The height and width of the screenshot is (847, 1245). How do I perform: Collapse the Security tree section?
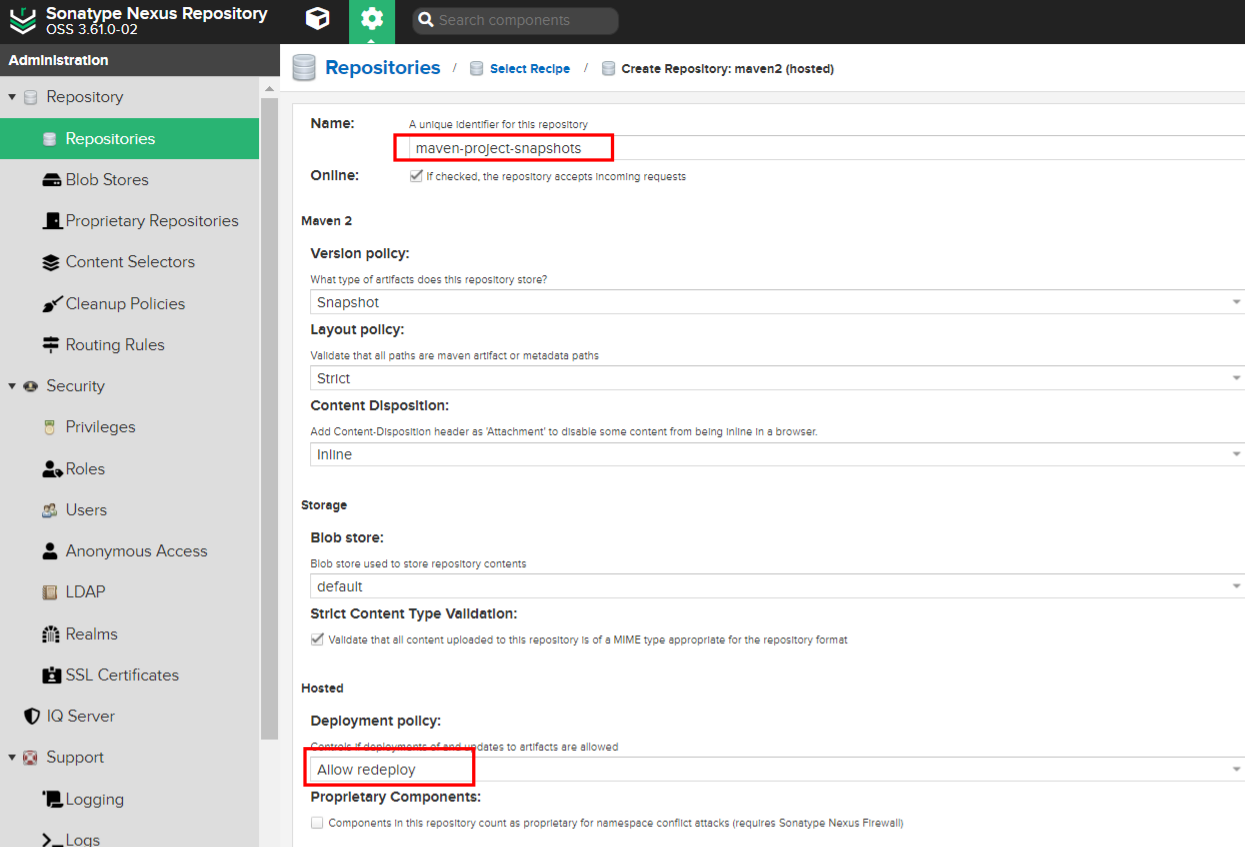[12, 386]
